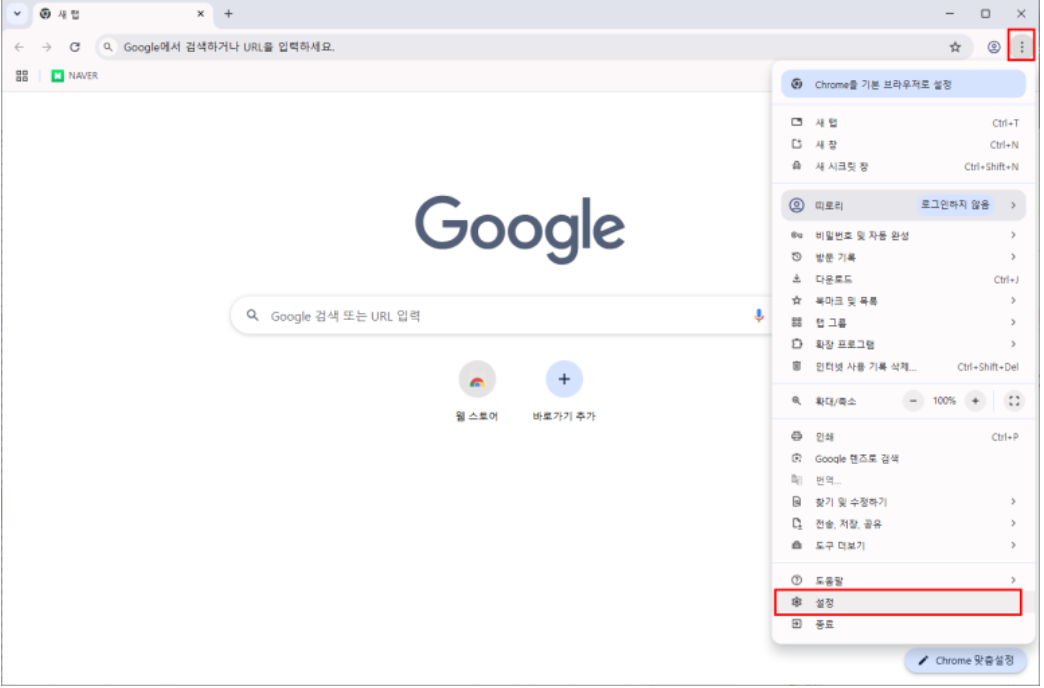Select Google 렌즈로 검색 icon

point(796,458)
